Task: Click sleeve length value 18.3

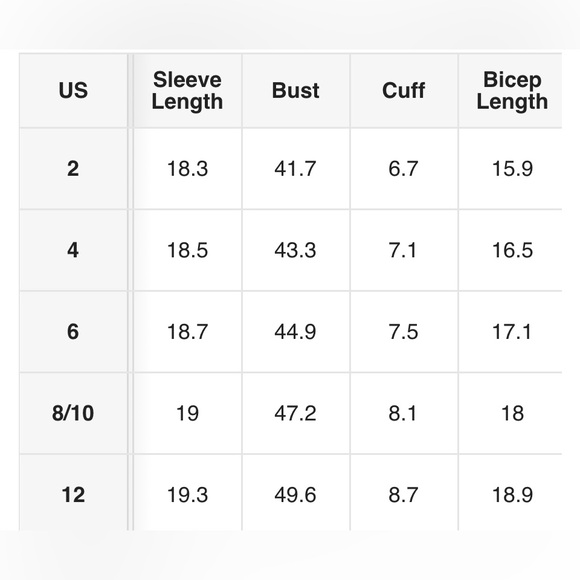Action: point(187,169)
